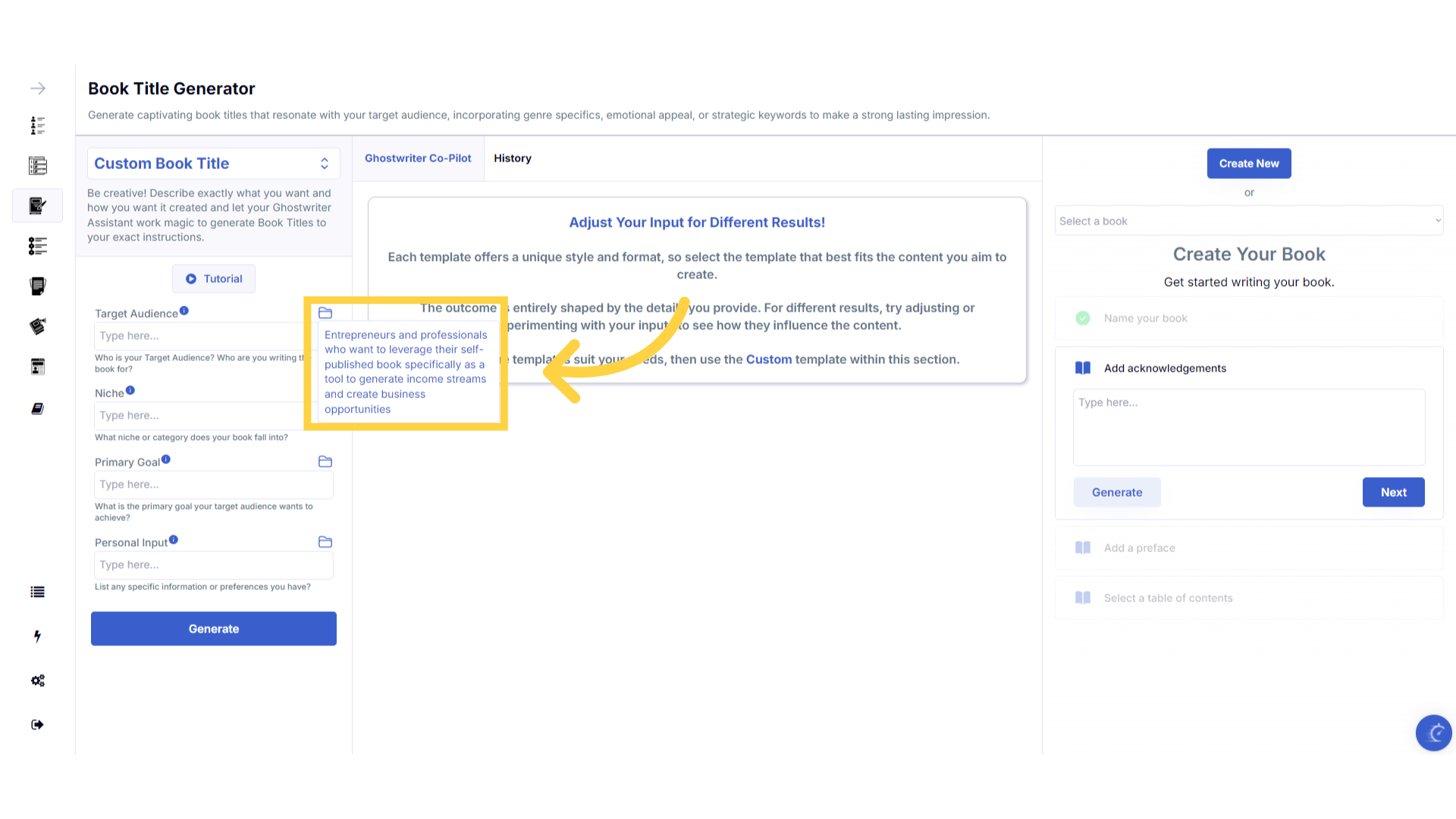The height and width of the screenshot is (819, 1456).
Task: Open the Select a book dropdown
Action: click(x=1248, y=221)
